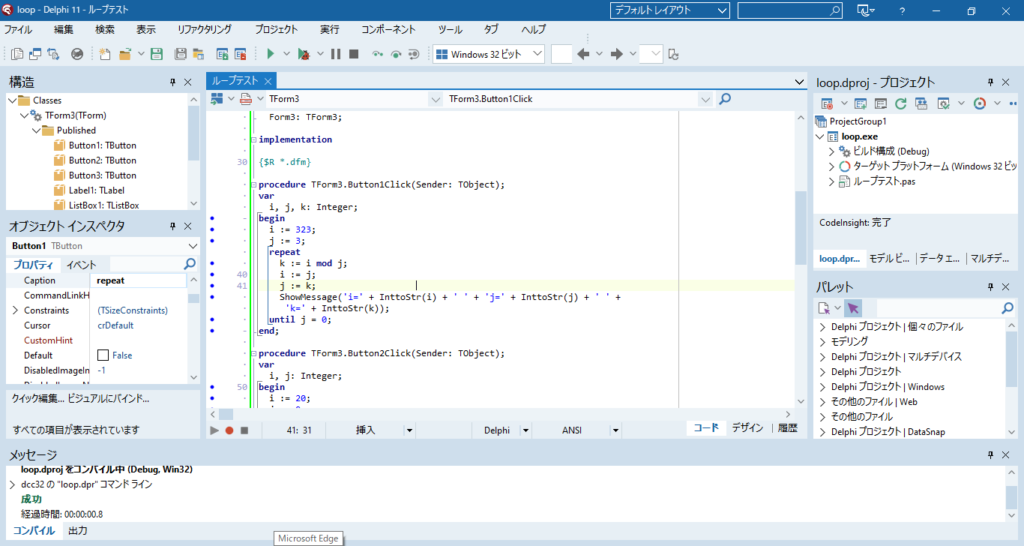1024x546 pixels.
Task: Click the Palette selection arrow cursor icon
Action: pyautogui.click(x=853, y=308)
